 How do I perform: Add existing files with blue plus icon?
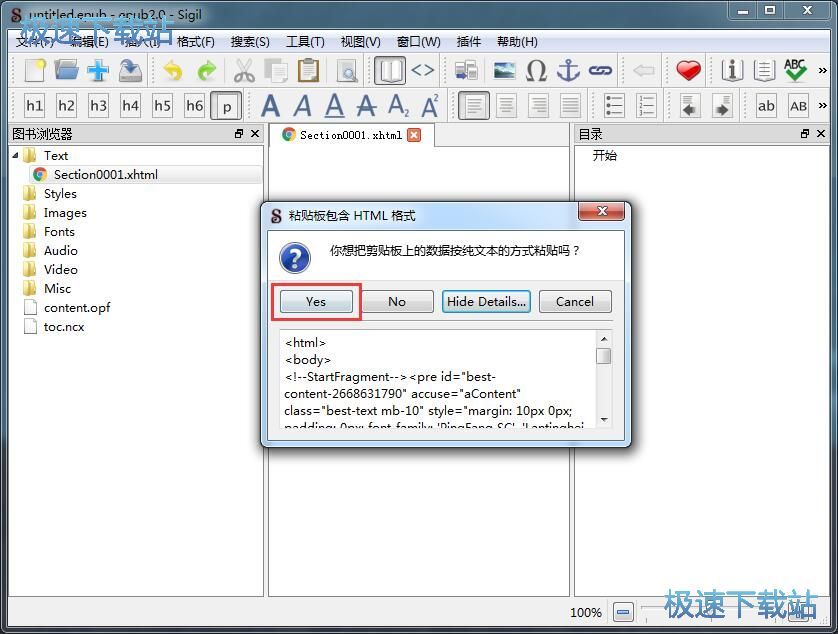click(x=98, y=71)
